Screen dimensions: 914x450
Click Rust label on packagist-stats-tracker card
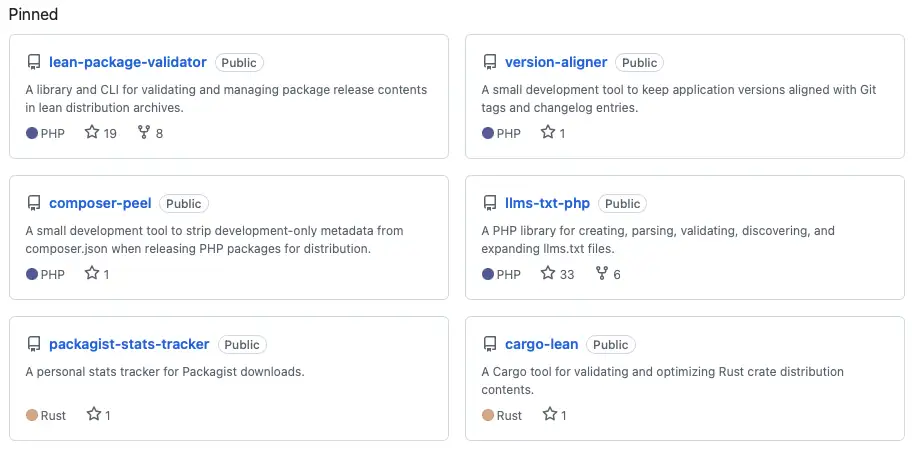click(x=53, y=415)
